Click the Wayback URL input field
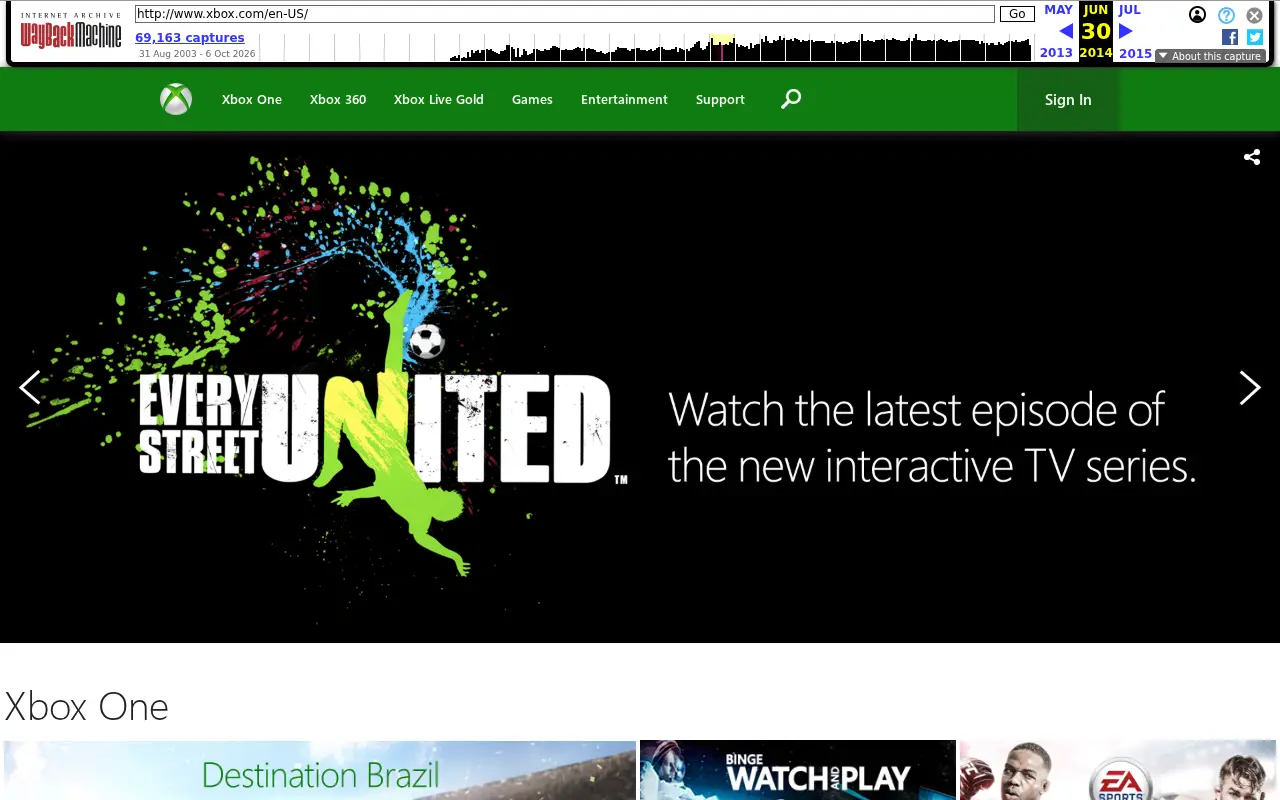 [565, 14]
